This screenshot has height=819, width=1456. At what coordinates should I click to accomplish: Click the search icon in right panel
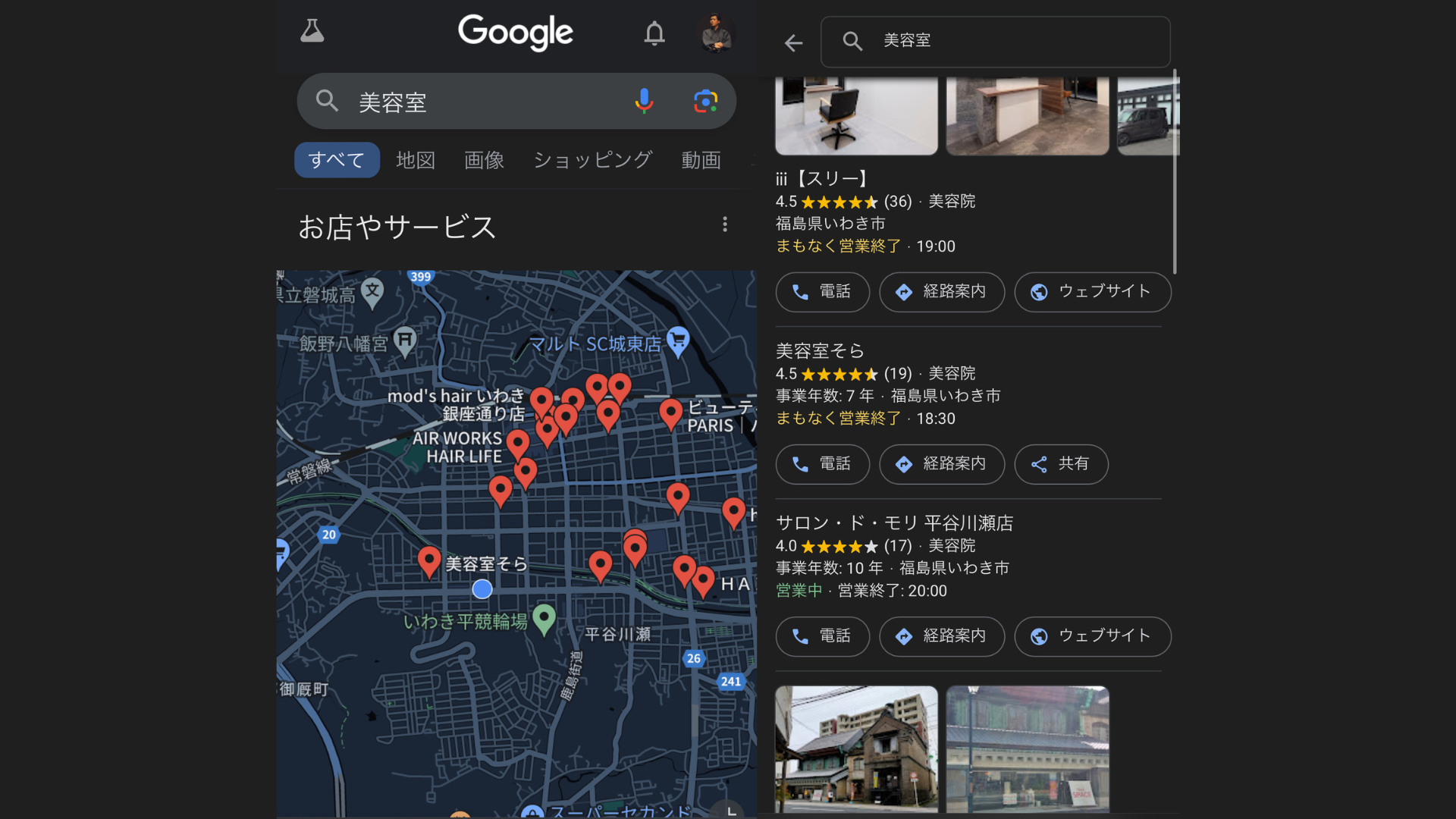[852, 42]
